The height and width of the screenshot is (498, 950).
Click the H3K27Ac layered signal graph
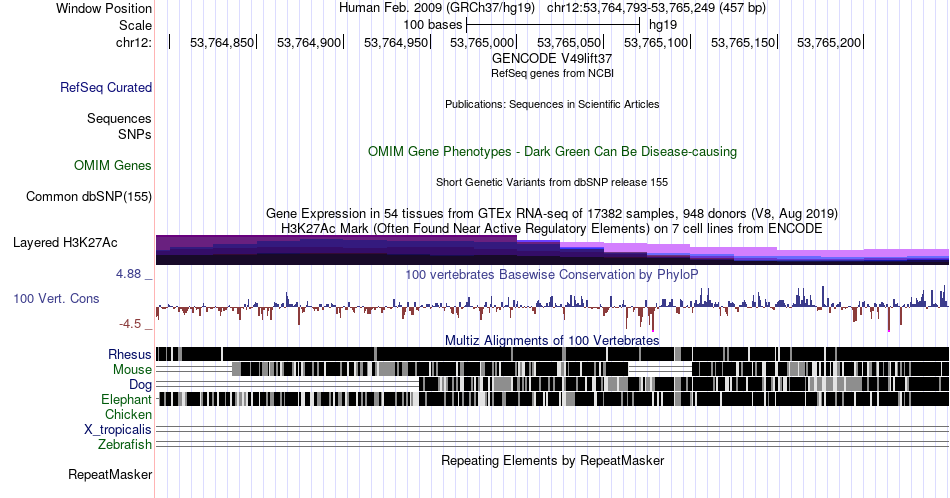click(552, 250)
